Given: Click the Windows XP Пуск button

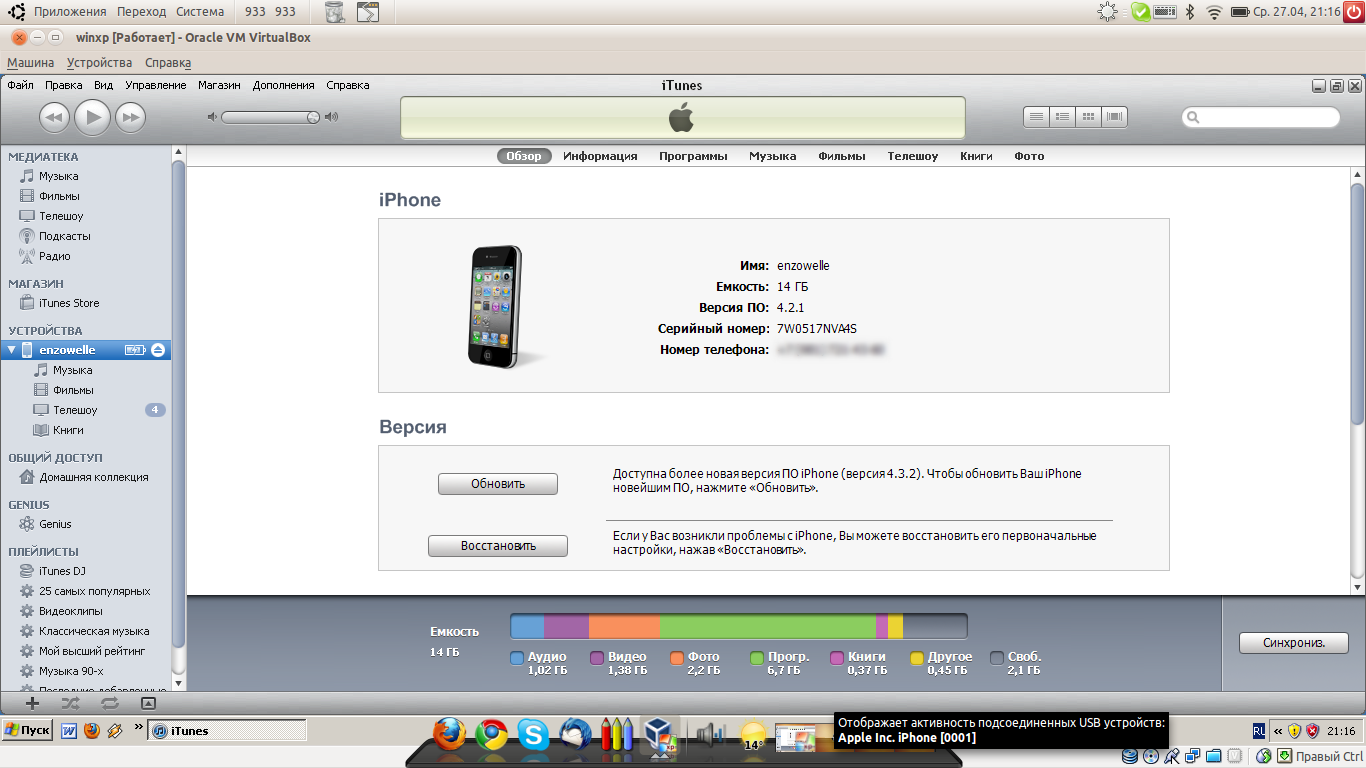Looking at the screenshot, I should pyautogui.click(x=27, y=731).
